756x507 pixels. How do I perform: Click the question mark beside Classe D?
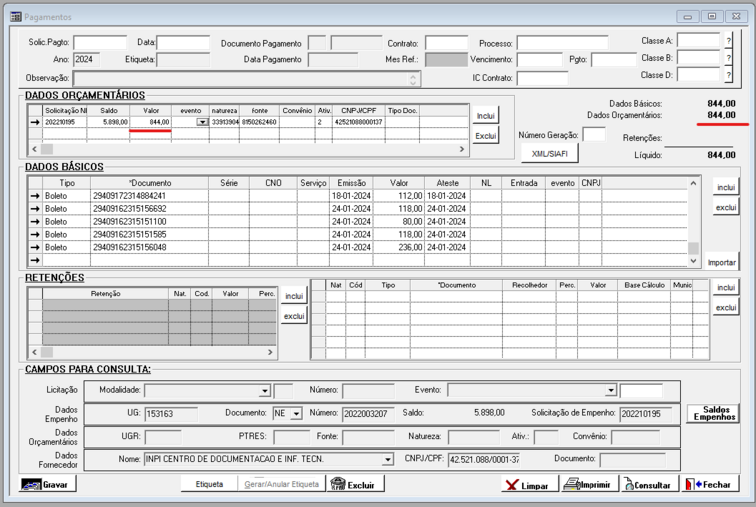click(x=728, y=75)
